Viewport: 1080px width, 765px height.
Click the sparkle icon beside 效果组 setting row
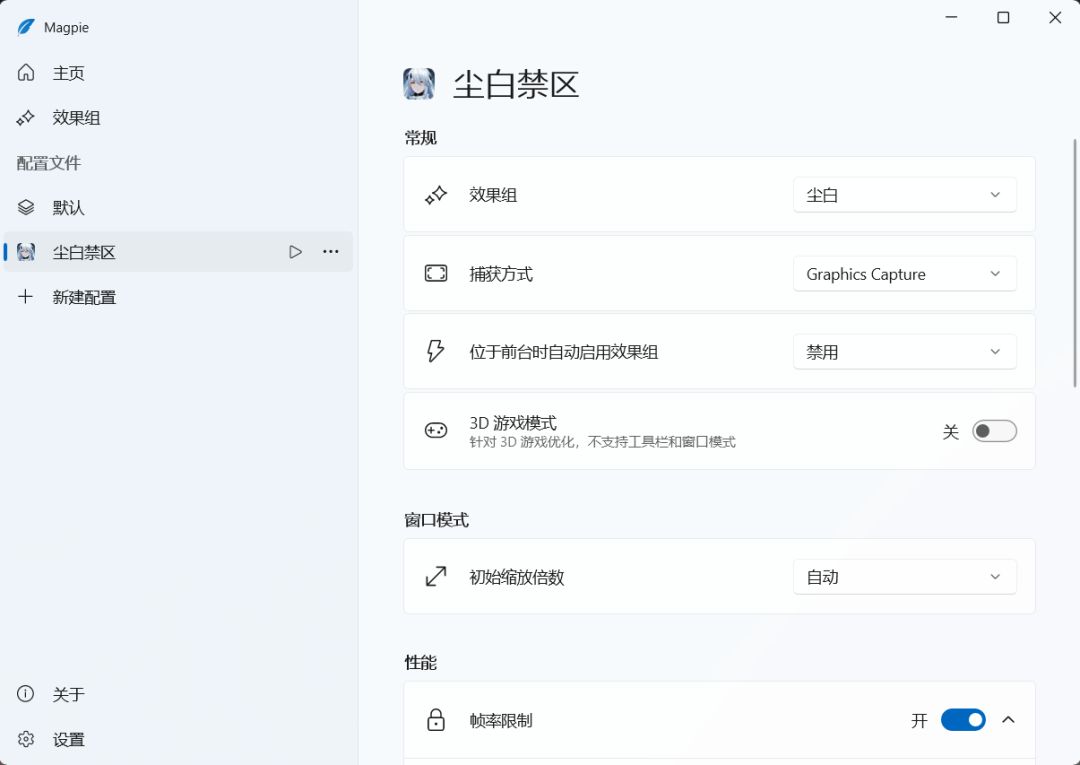(x=435, y=196)
